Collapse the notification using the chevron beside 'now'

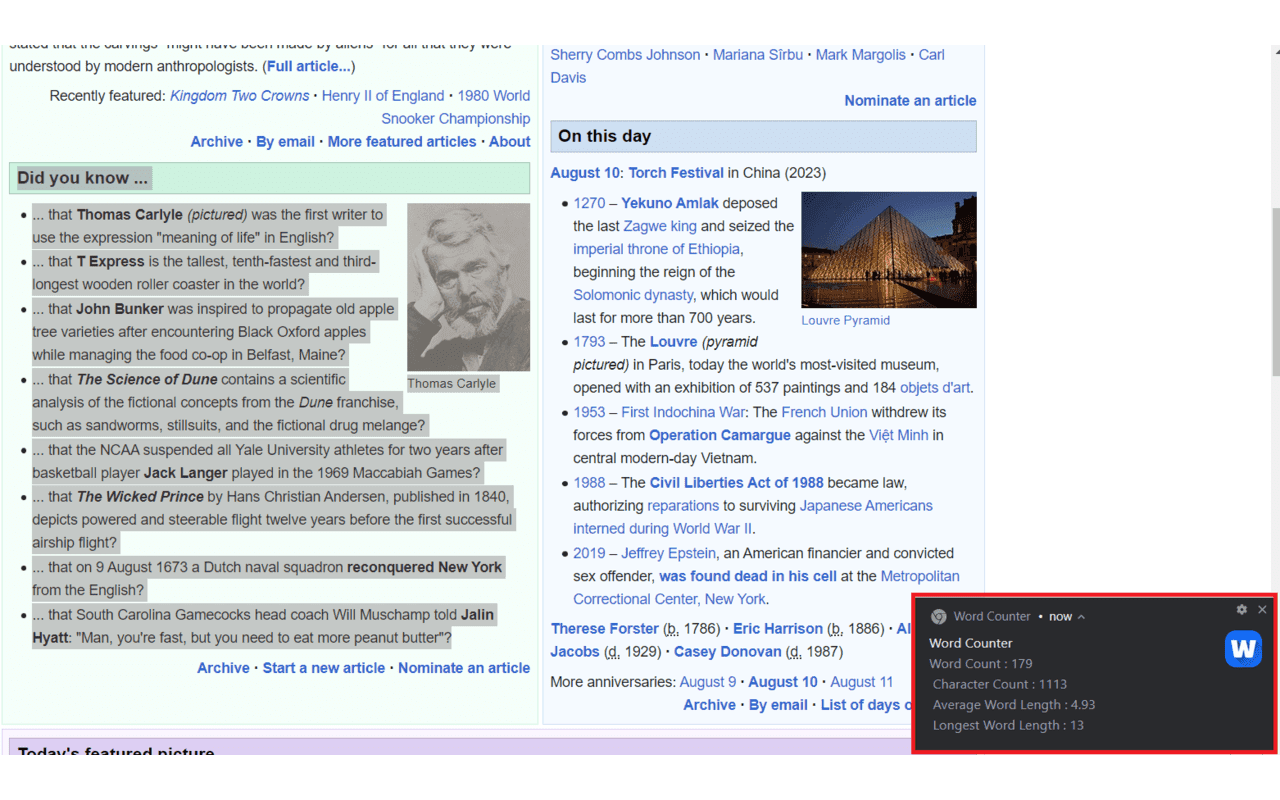[1081, 617]
